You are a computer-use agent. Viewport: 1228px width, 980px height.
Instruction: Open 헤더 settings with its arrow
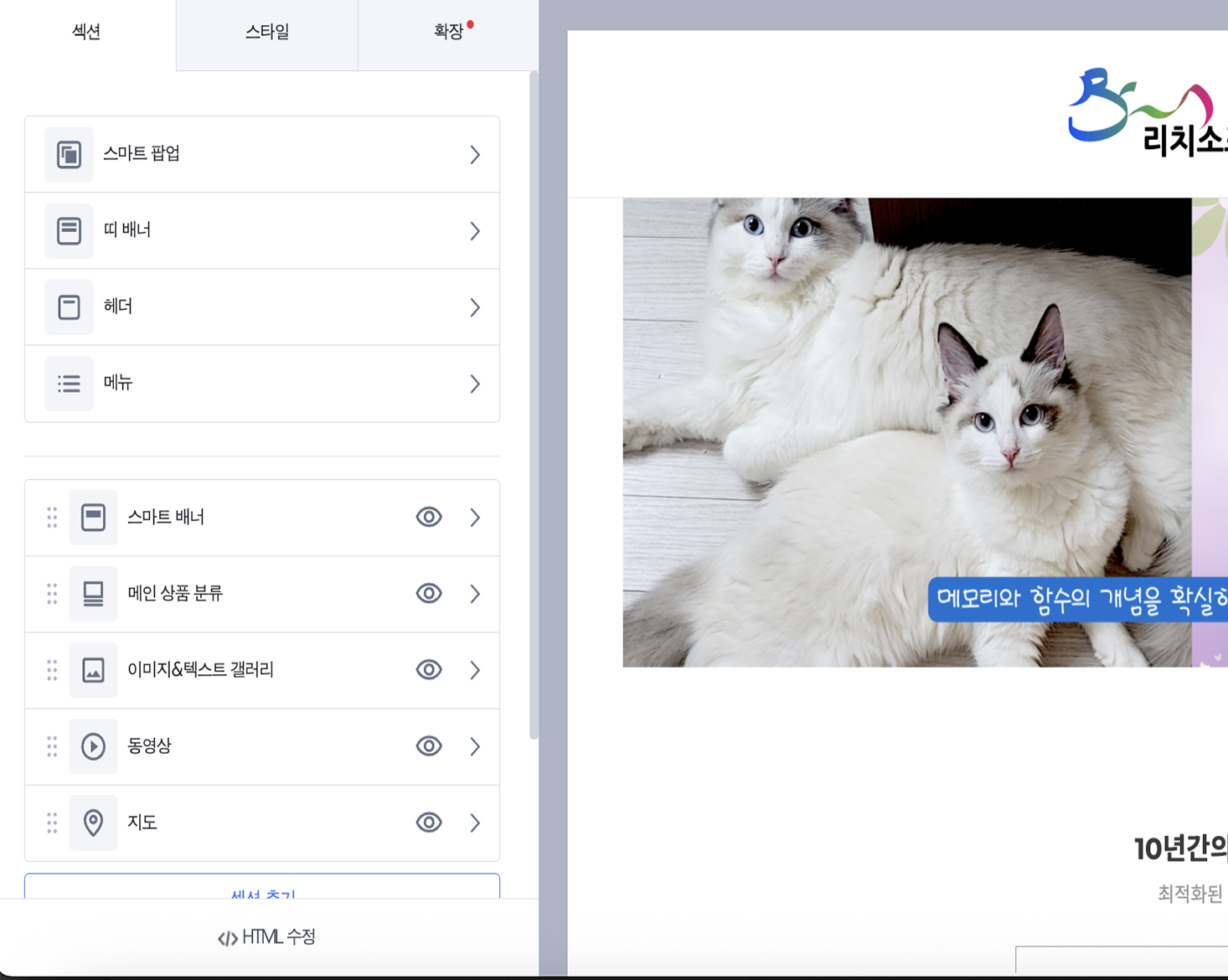click(x=475, y=307)
